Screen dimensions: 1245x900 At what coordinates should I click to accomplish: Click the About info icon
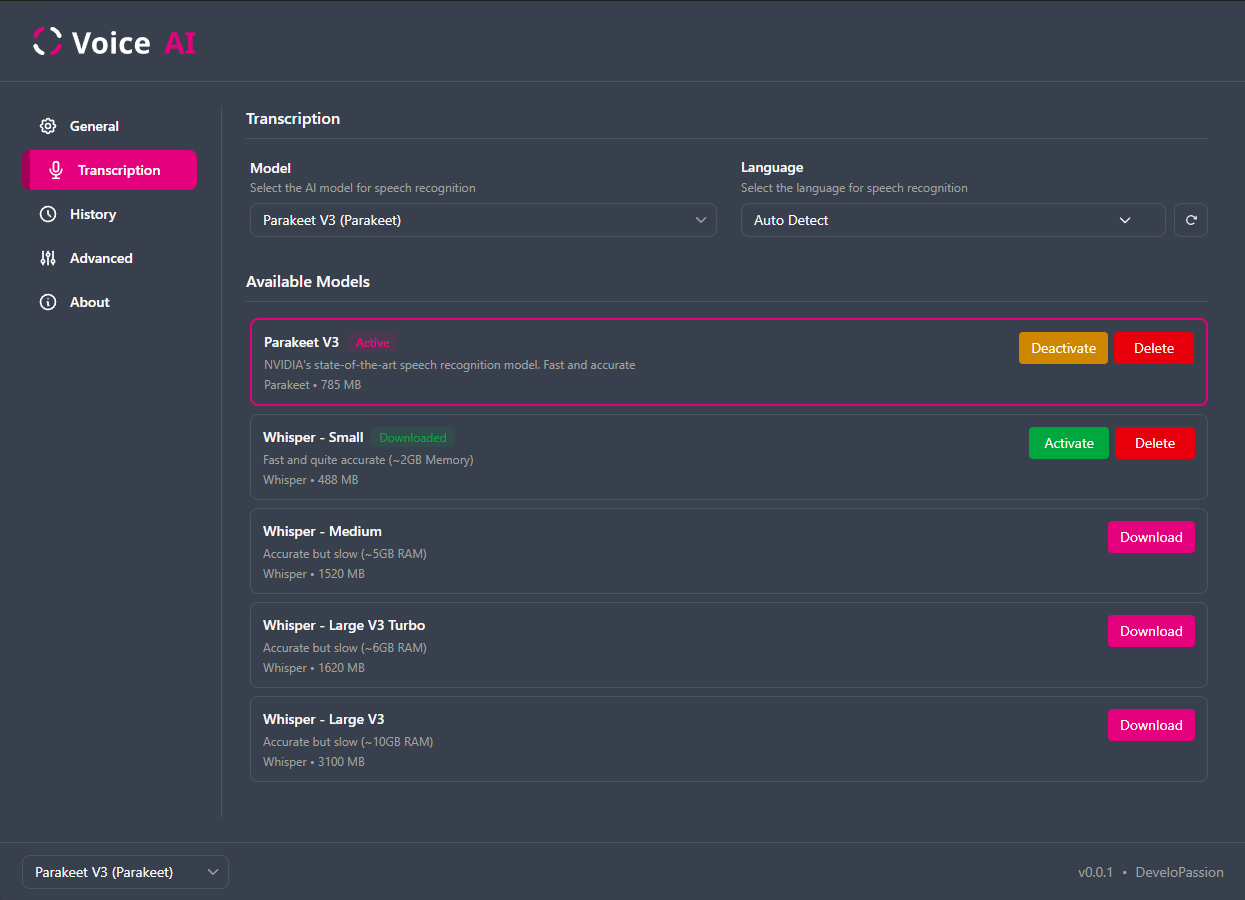48,302
